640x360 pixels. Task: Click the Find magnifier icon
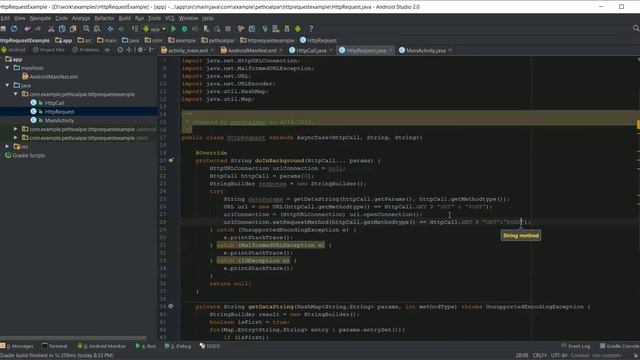click(x=86, y=29)
